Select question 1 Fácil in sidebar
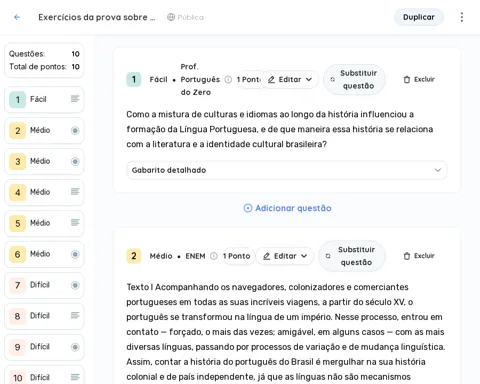Viewport: 480px width, 384px height. pos(44,99)
